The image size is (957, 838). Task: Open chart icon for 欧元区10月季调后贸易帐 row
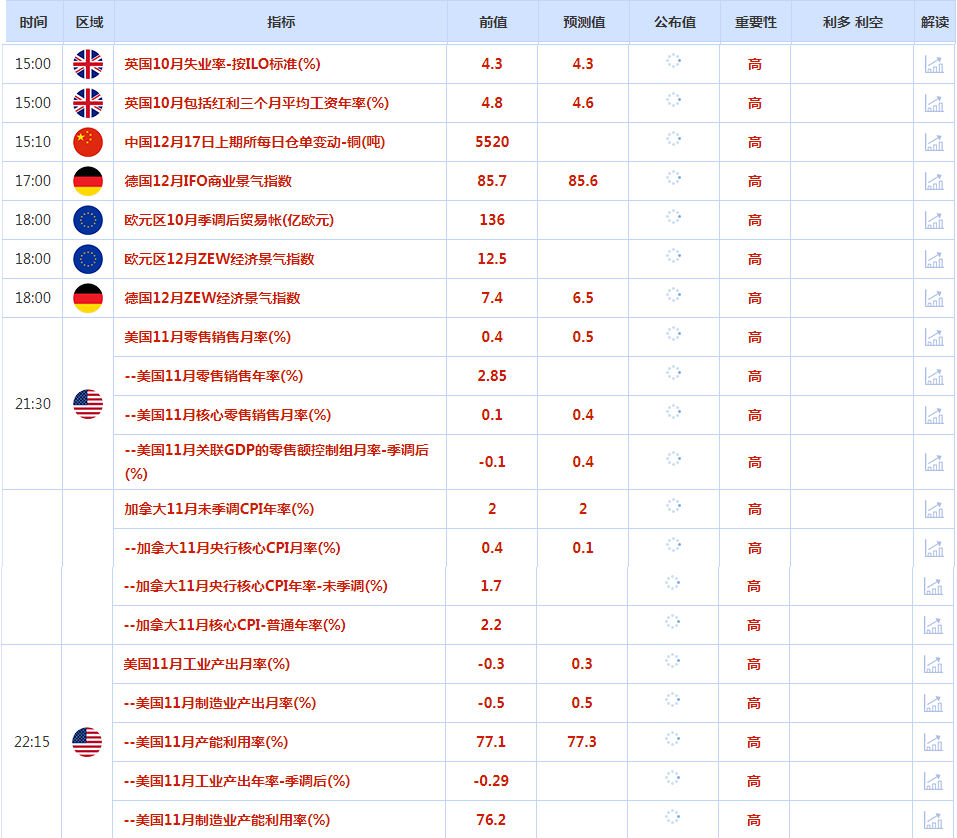[x=934, y=220]
